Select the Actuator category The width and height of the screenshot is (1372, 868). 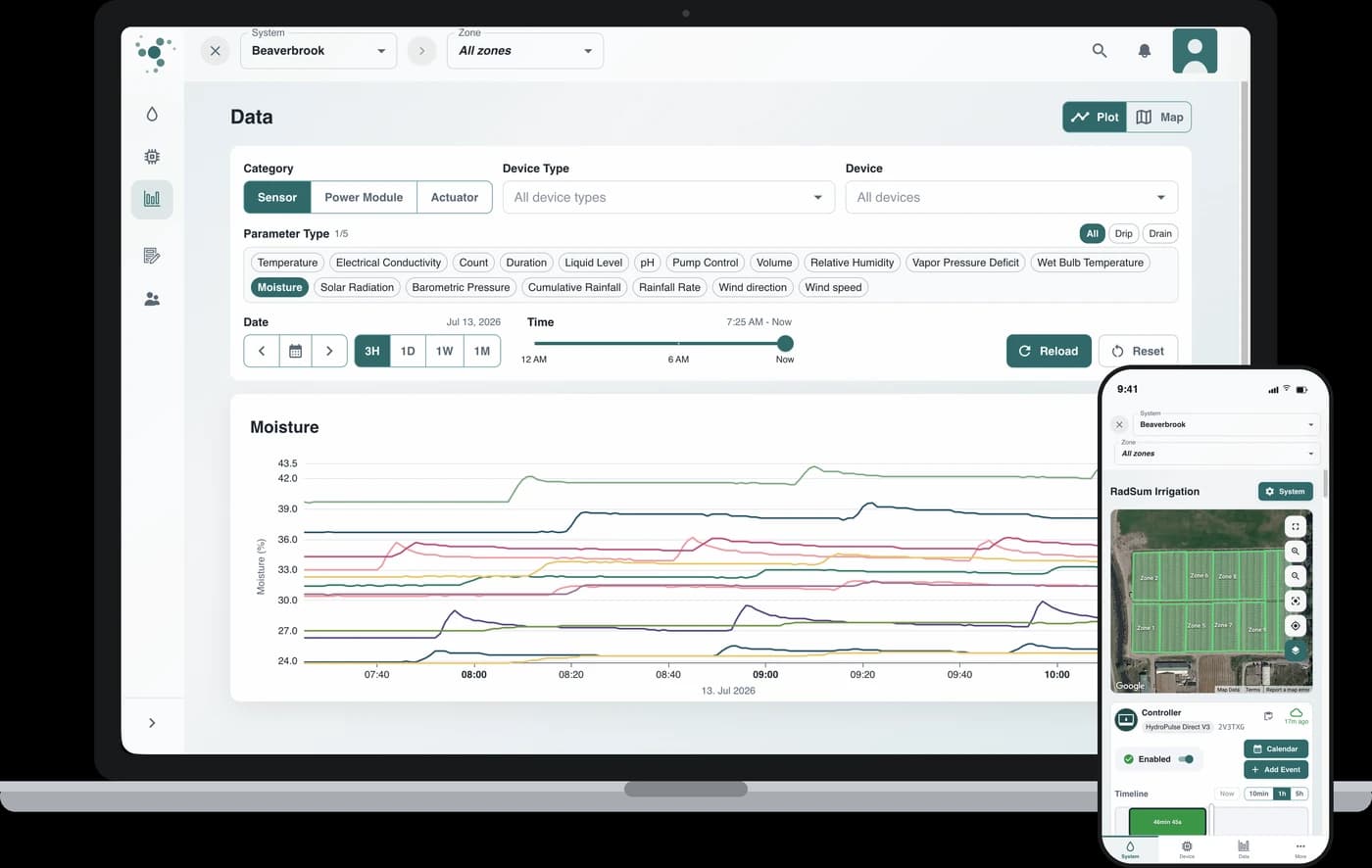[x=455, y=197]
